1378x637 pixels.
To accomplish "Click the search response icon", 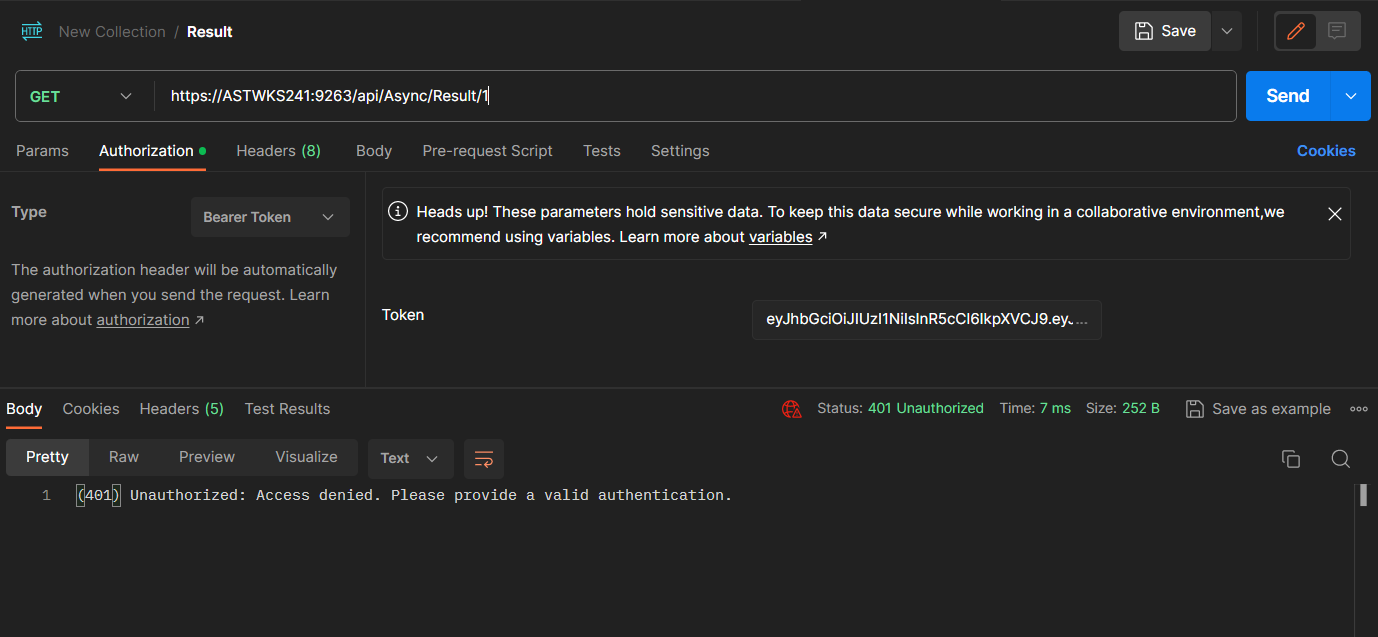I will click(x=1341, y=459).
